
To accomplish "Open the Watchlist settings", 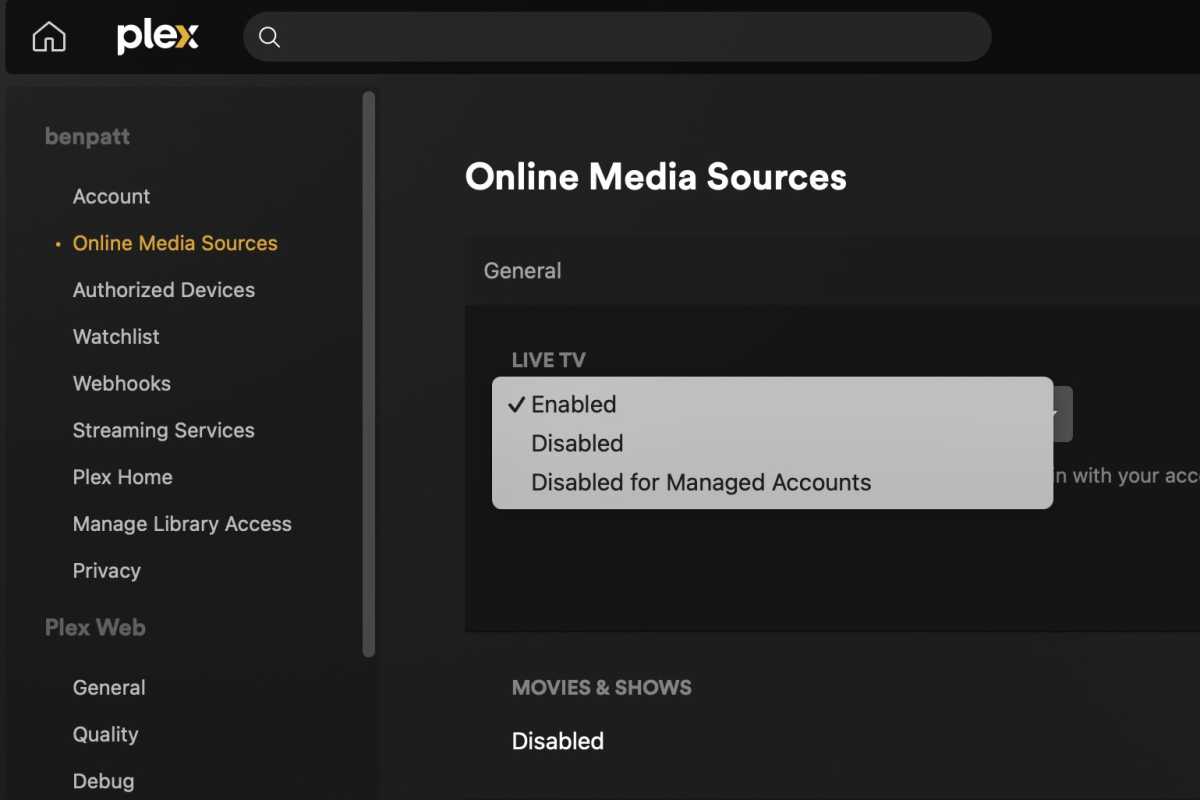I will pos(116,337).
